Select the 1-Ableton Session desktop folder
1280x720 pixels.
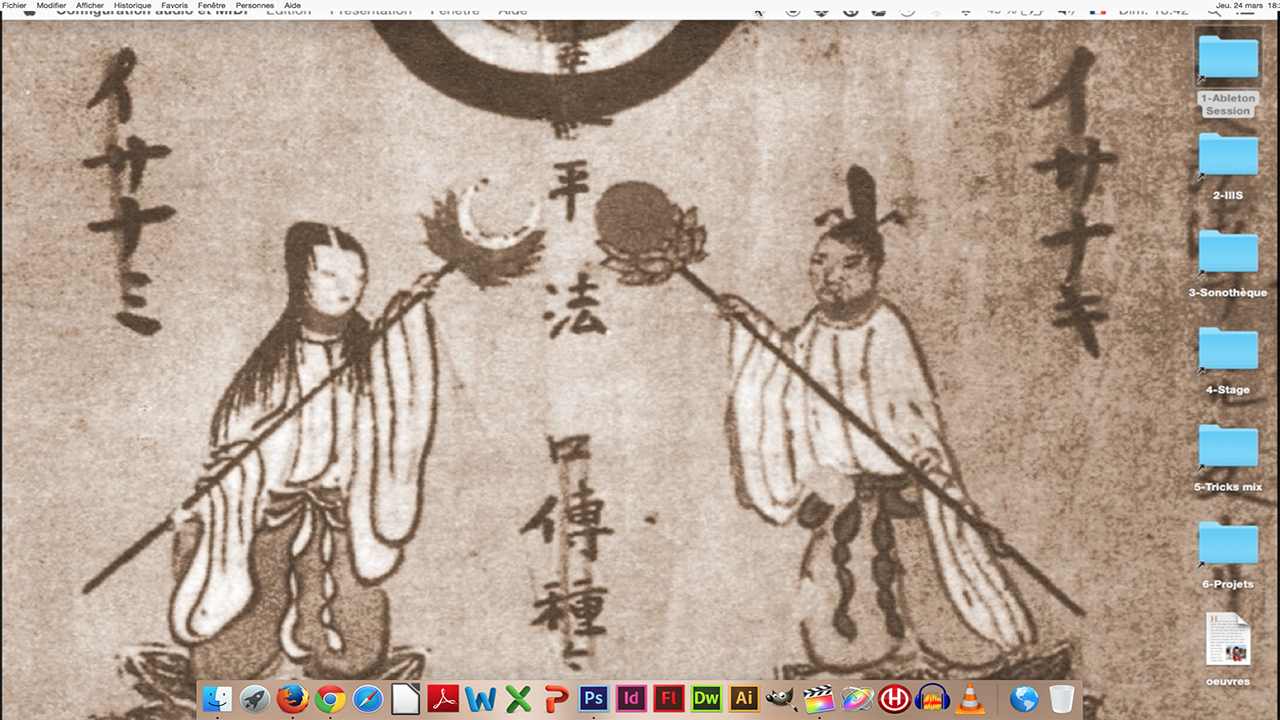coord(1228,74)
